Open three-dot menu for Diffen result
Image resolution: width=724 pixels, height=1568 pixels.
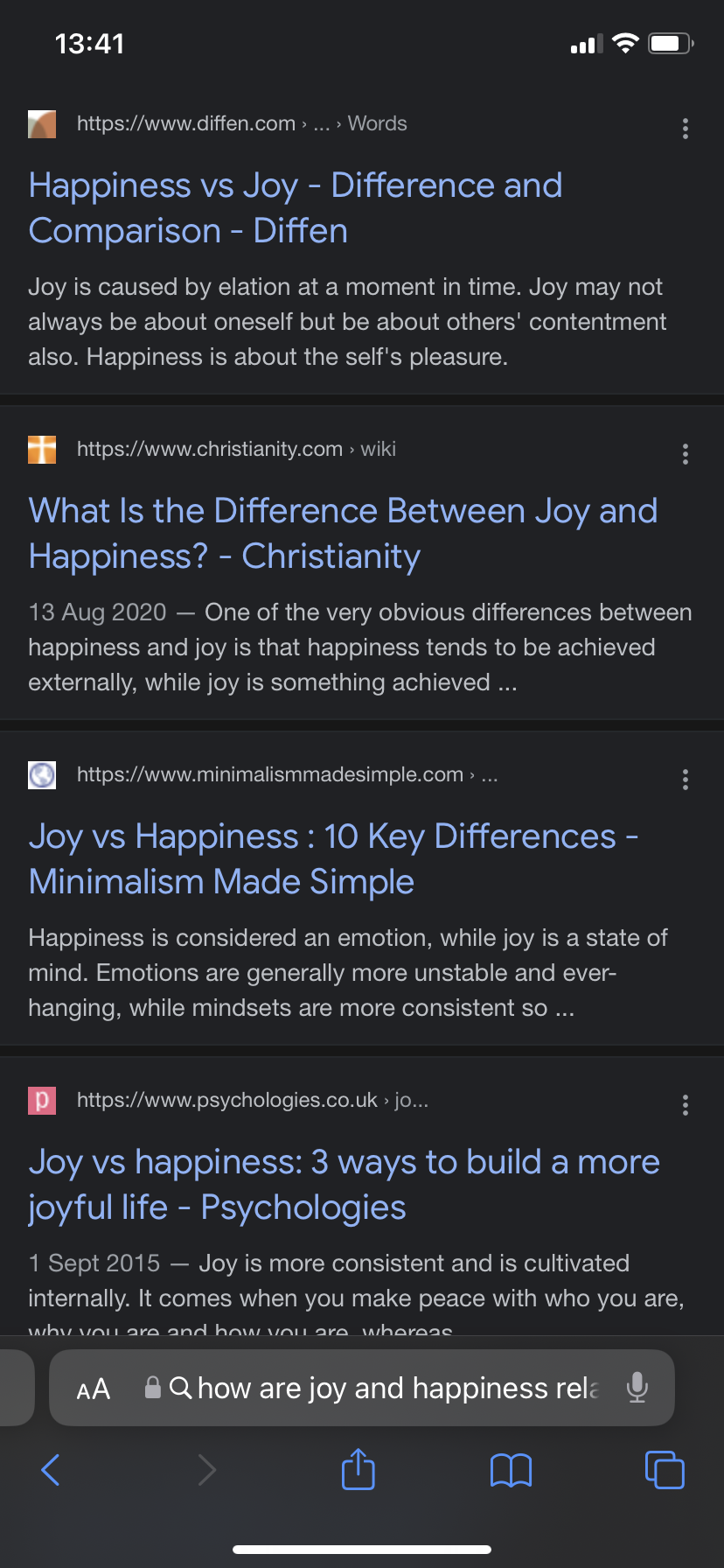(x=686, y=129)
